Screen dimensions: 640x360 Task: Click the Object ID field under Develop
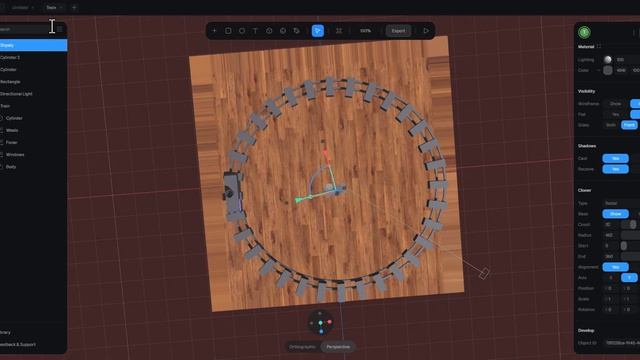click(621, 343)
